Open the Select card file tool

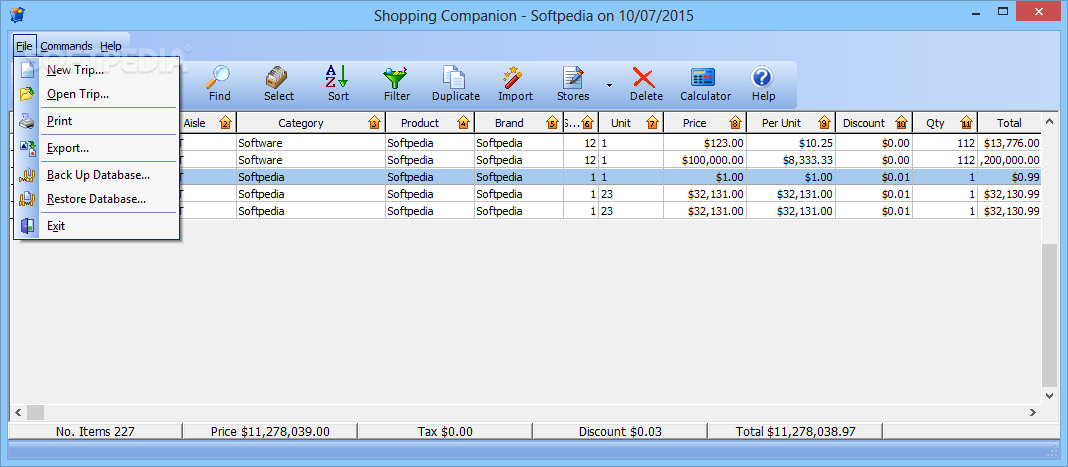click(x=279, y=76)
